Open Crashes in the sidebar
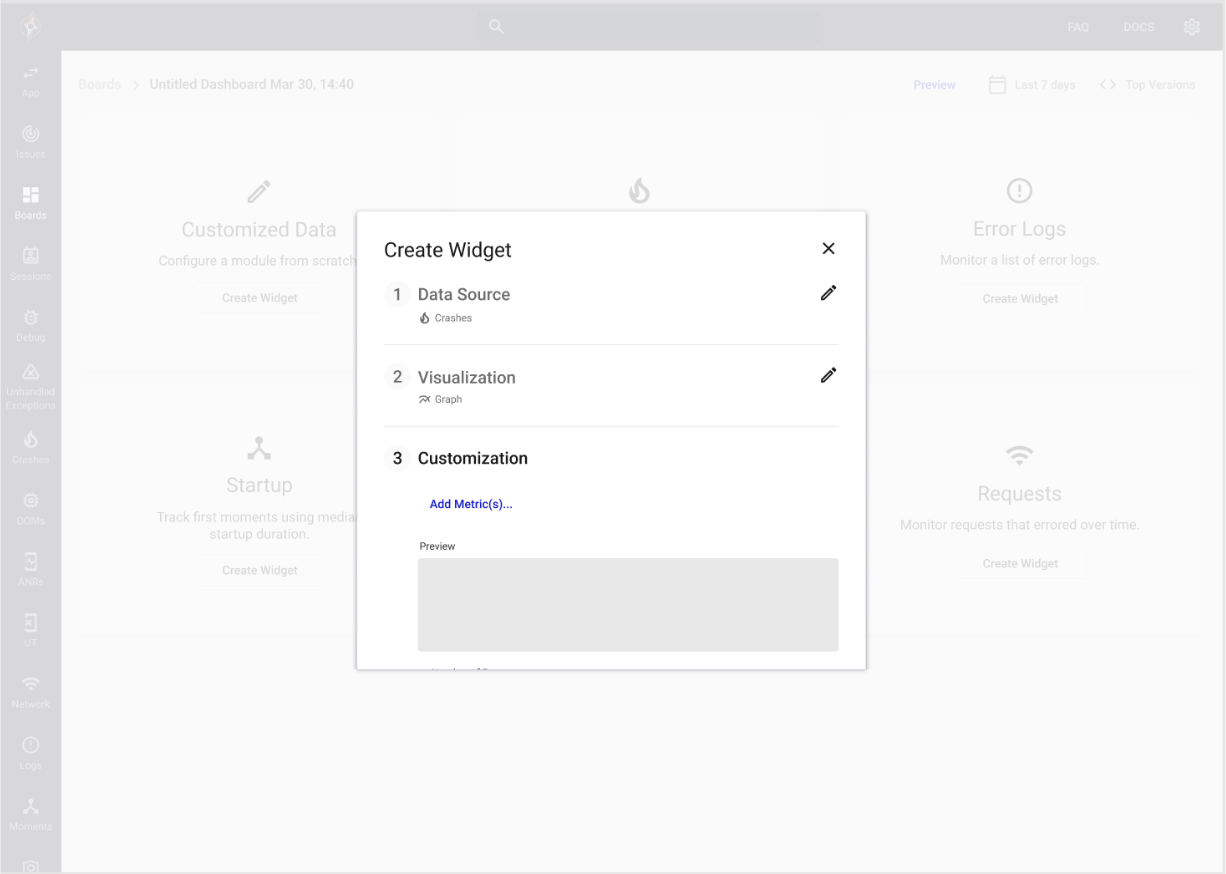Viewport: 1226px width, 874px height. pyautogui.click(x=30, y=448)
